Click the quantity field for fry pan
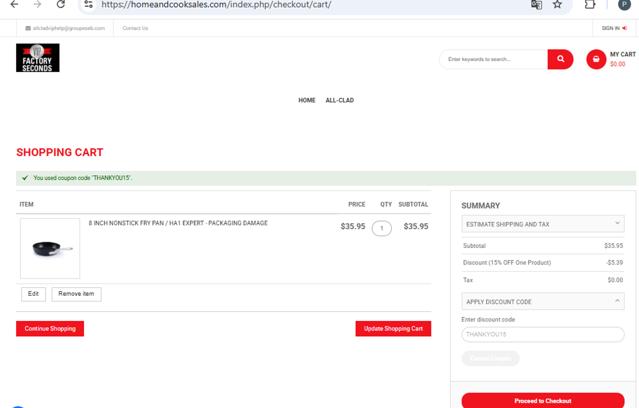Screen dimensions: 639x408 click(382, 228)
